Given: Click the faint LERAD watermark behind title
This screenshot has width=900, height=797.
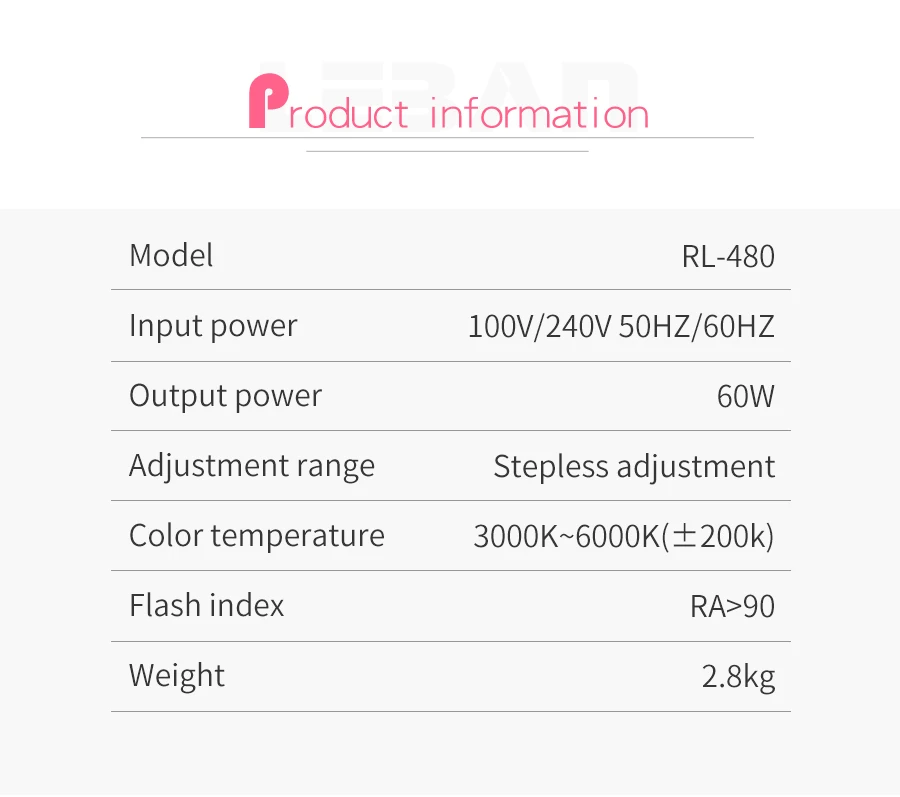Looking at the screenshot, I should (449, 95).
